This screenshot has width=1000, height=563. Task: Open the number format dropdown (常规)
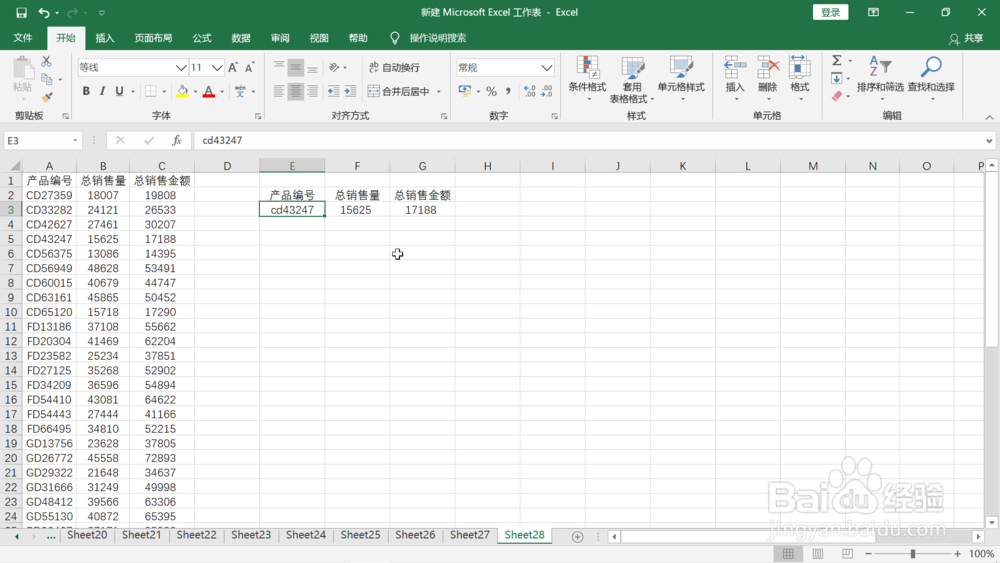coord(547,68)
